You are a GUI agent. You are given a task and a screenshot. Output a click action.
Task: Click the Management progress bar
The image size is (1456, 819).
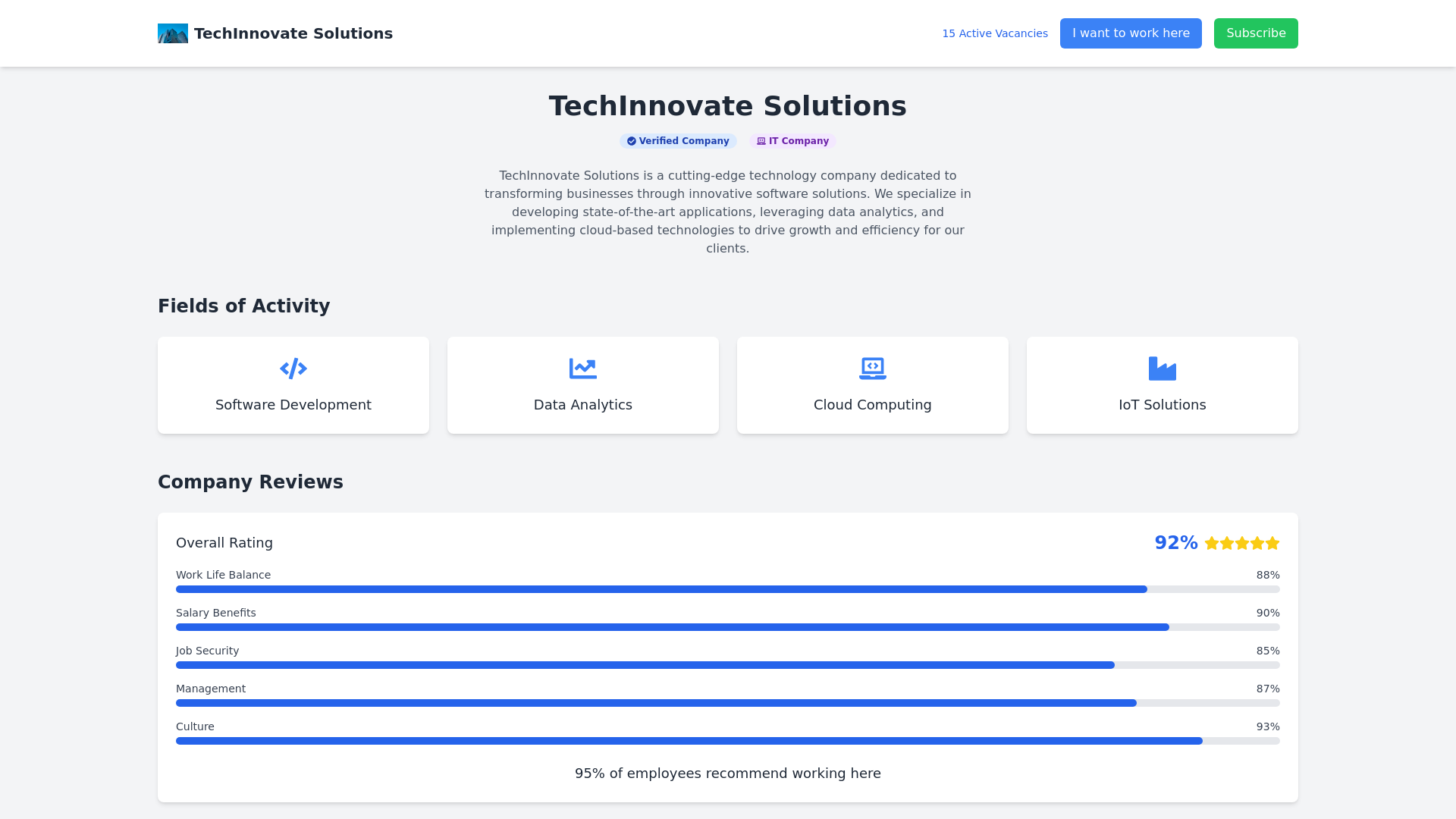click(x=728, y=703)
